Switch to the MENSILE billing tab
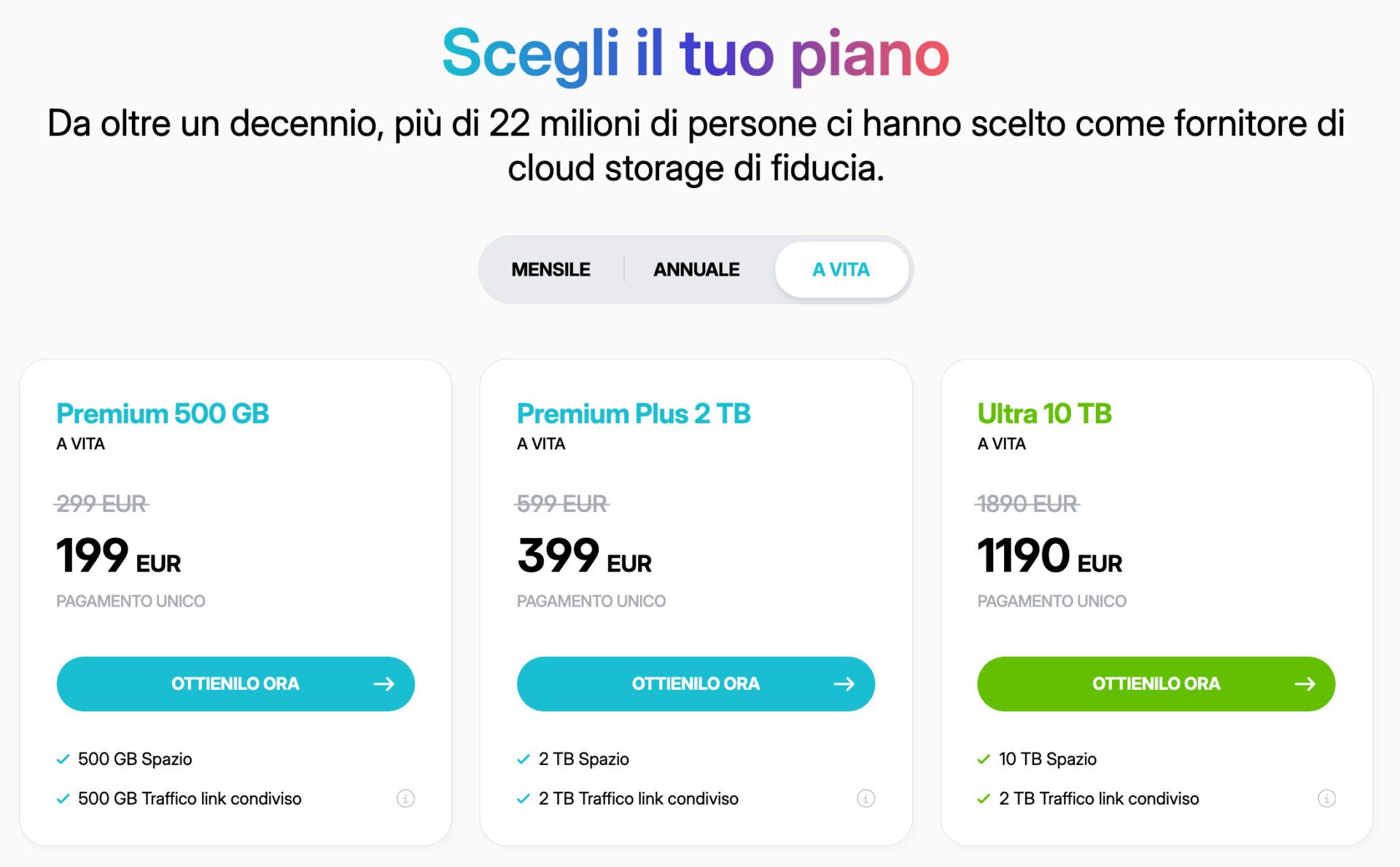 tap(551, 269)
